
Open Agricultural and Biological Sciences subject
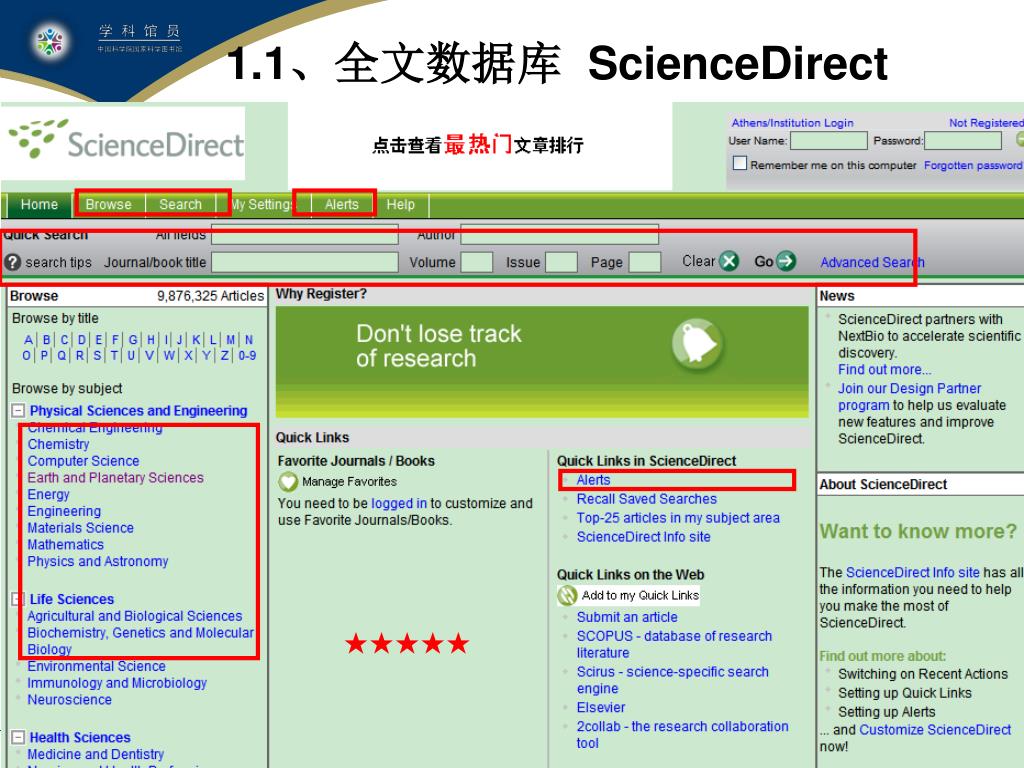[x=135, y=616]
